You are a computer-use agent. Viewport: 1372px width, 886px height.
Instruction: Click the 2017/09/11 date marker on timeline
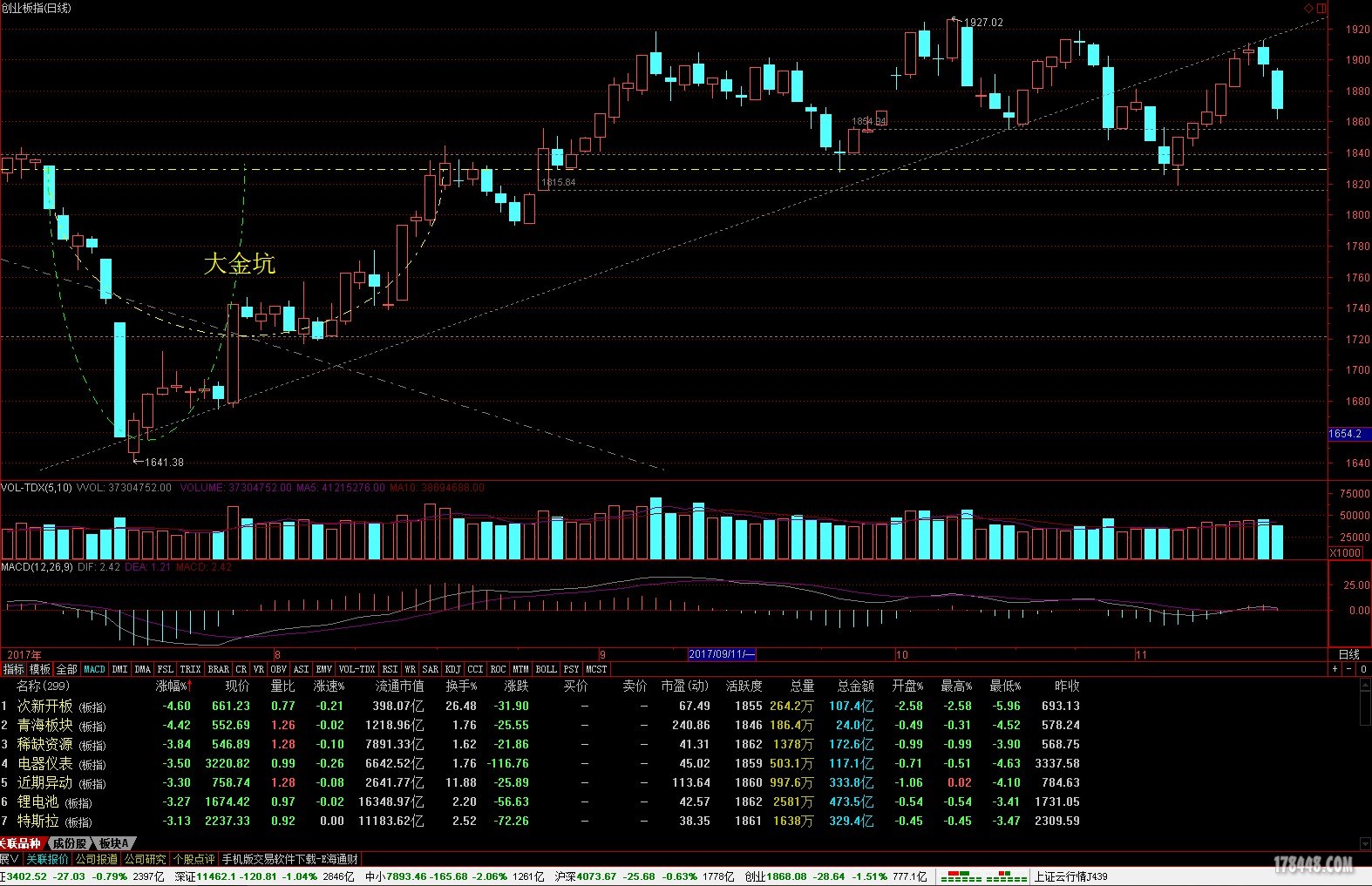[722, 654]
